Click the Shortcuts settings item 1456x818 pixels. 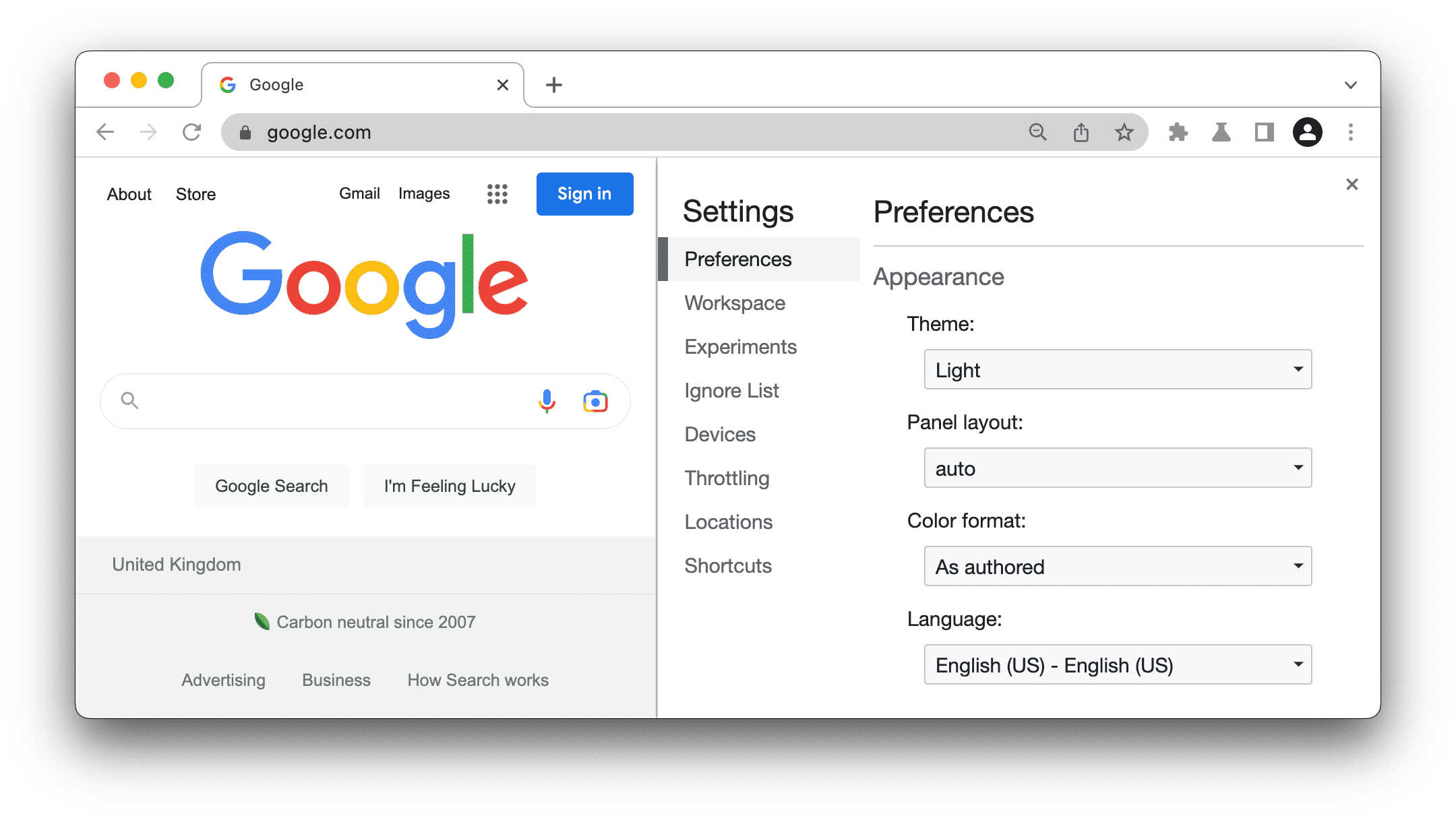pos(728,566)
